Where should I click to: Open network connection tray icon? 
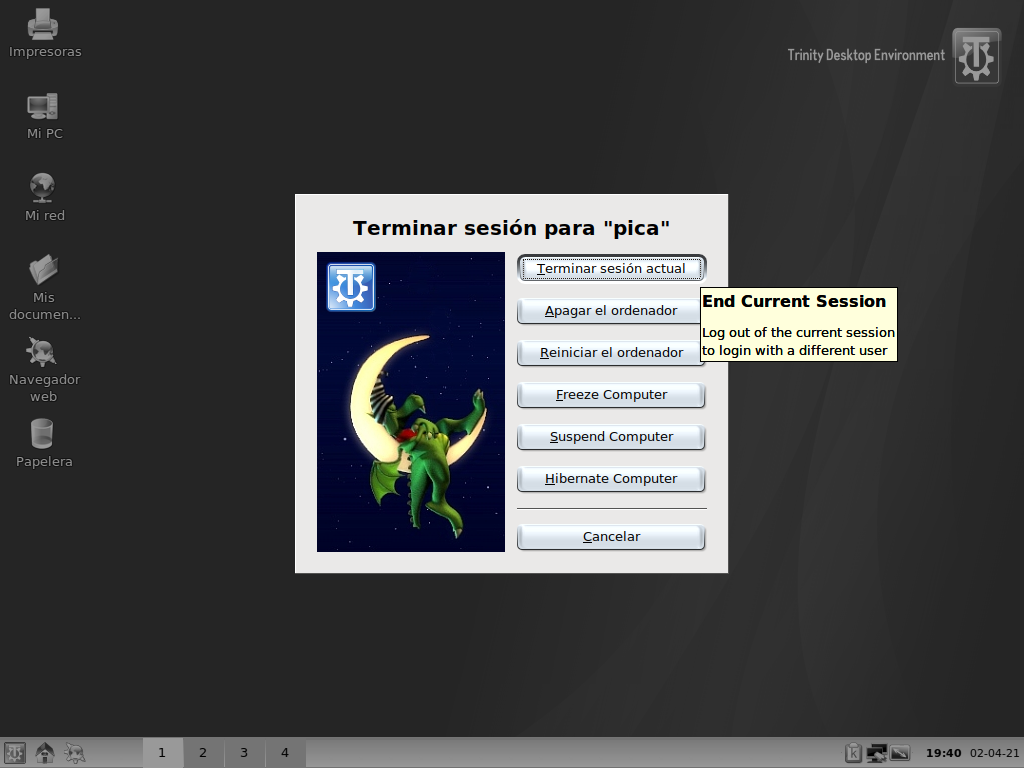(876, 753)
